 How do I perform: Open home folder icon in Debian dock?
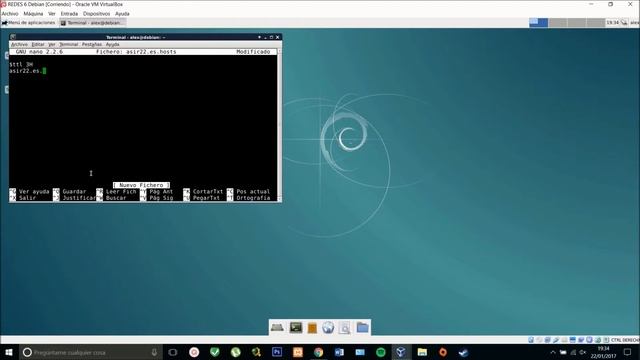362,328
